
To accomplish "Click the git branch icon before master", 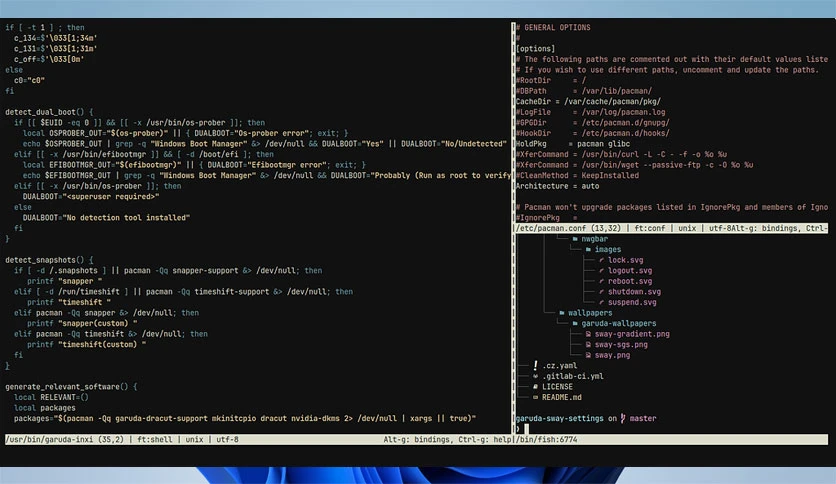I will point(623,418).
